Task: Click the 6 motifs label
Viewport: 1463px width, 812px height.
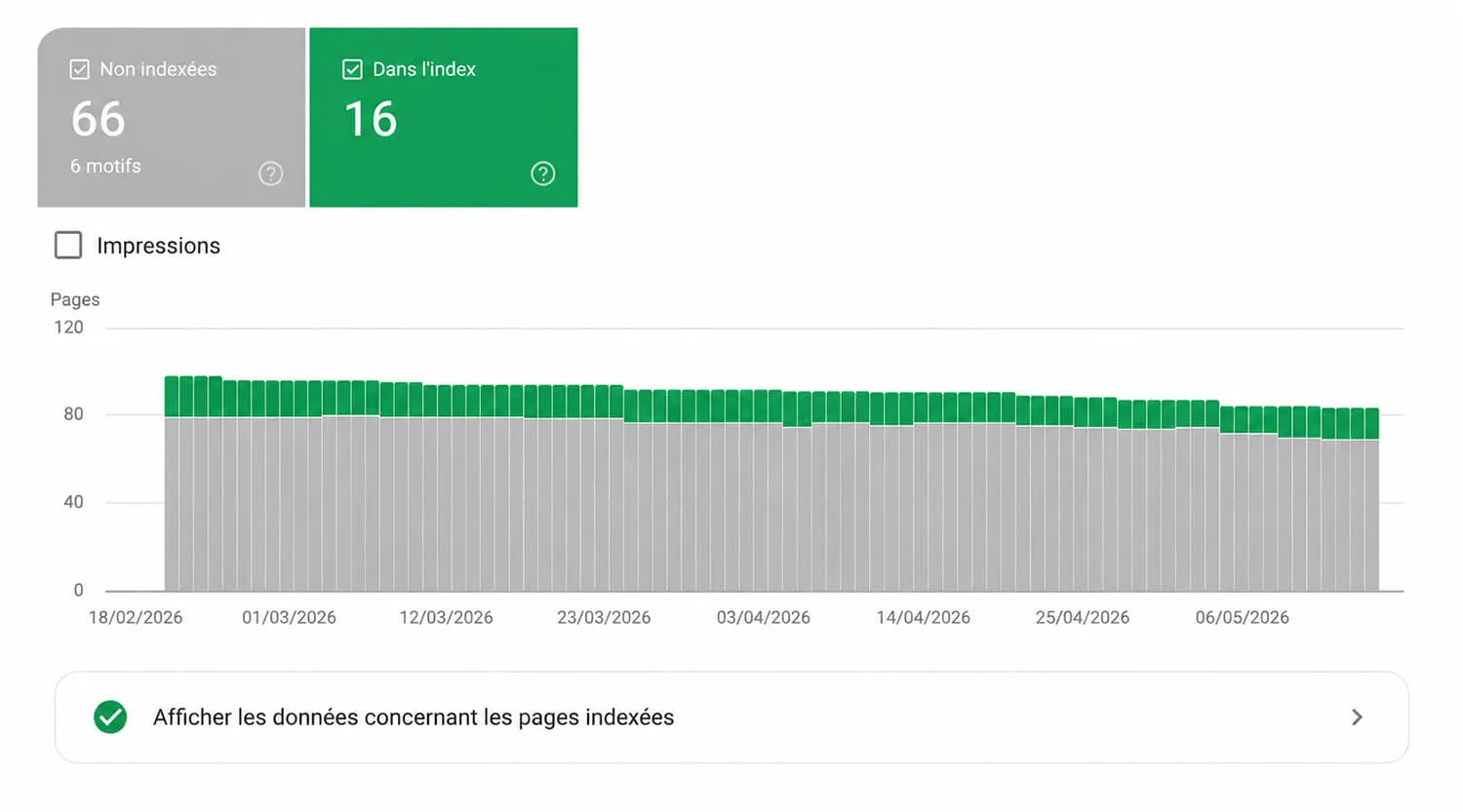Action: pyautogui.click(x=105, y=166)
